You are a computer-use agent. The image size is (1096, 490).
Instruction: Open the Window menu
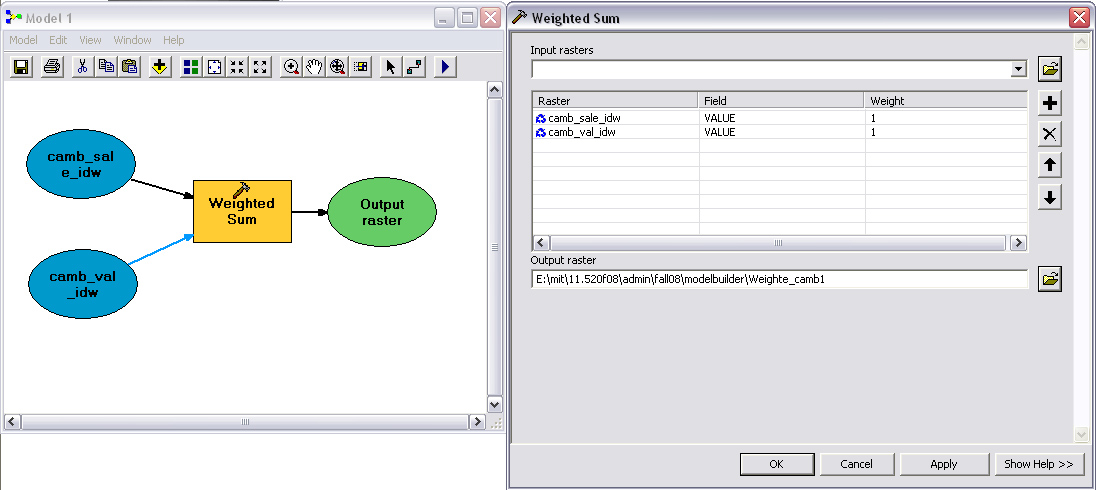click(x=132, y=40)
